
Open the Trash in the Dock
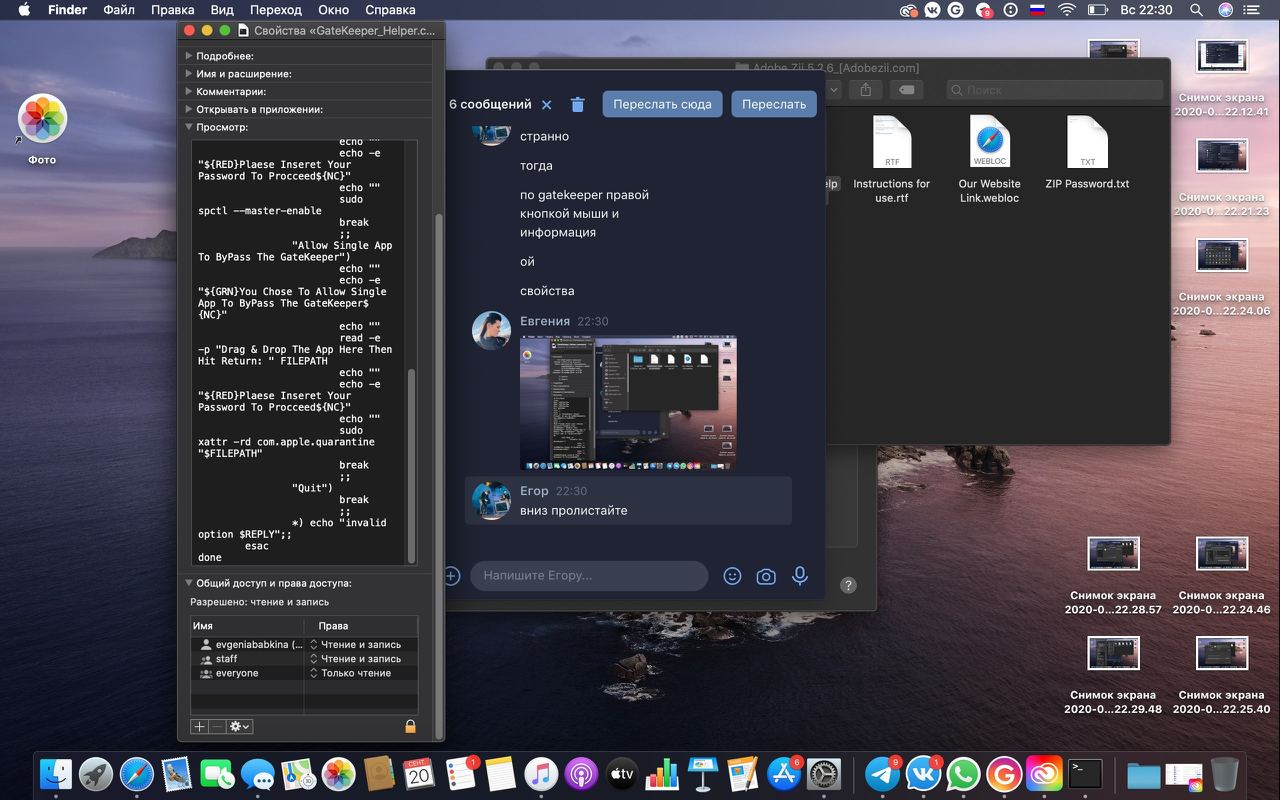click(1224, 774)
